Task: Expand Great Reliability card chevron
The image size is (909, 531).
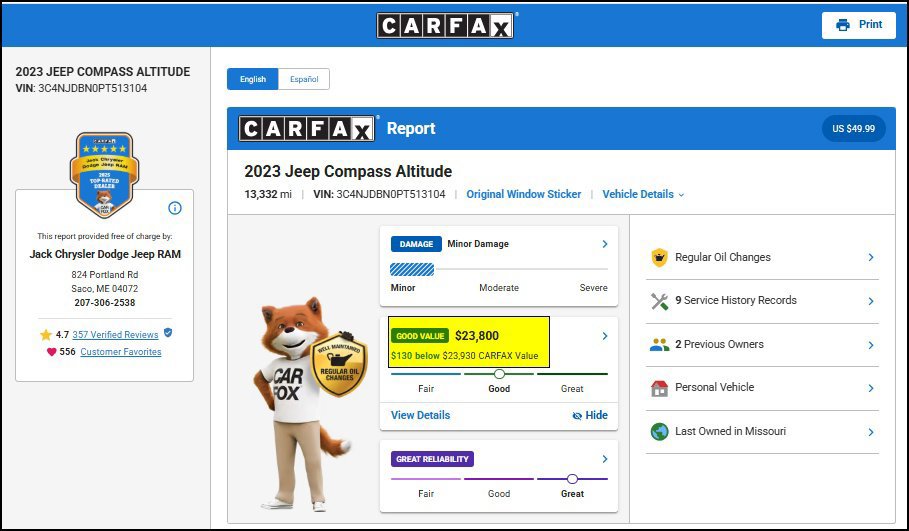Action: [x=605, y=459]
